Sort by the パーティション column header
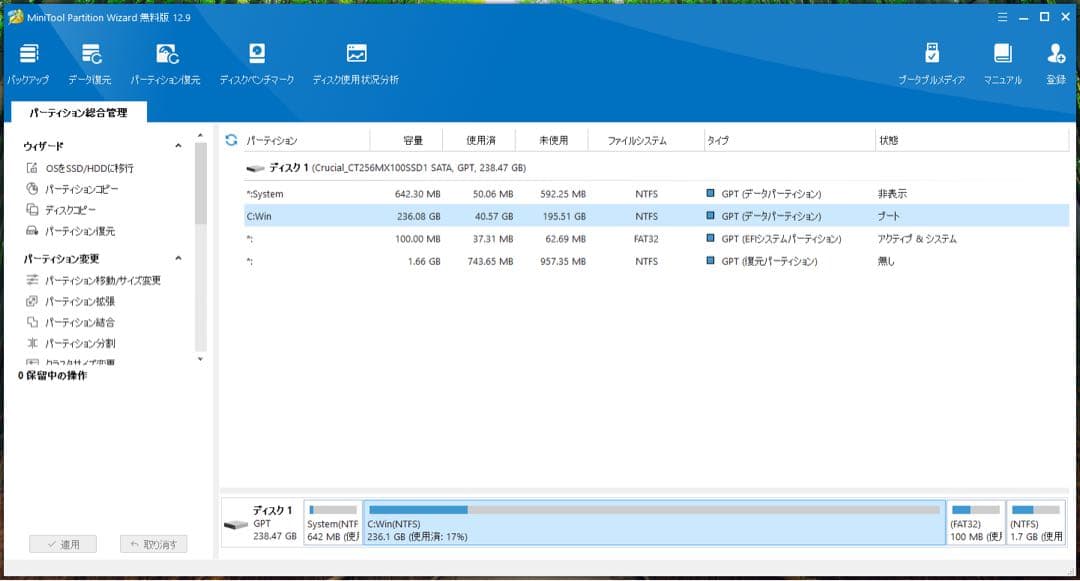The width and height of the screenshot is (1080, 581). click(x=271, y=140)
